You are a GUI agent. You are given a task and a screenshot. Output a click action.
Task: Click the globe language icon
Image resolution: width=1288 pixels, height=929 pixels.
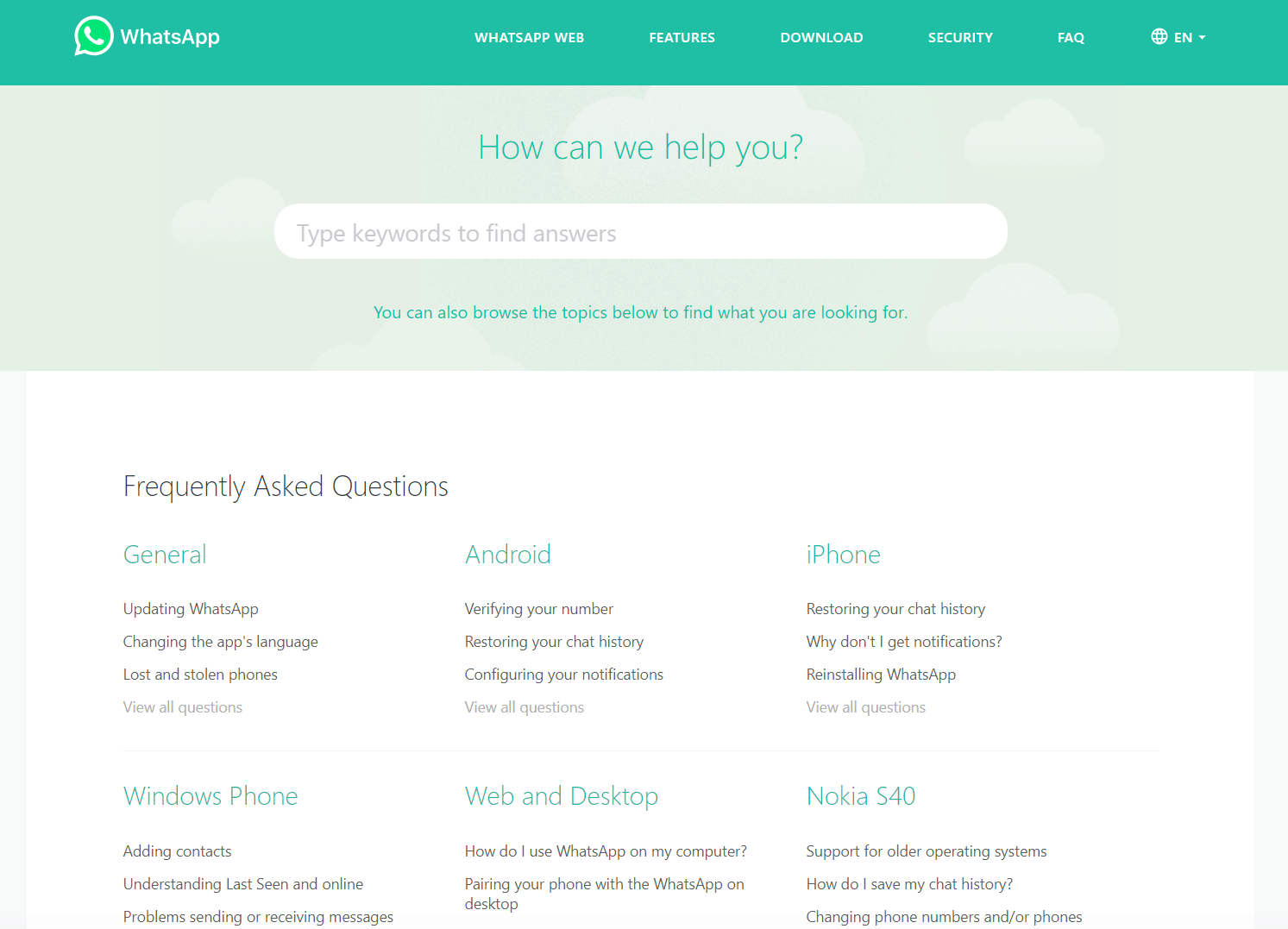pyautogui.click(x=1159, y=36)
